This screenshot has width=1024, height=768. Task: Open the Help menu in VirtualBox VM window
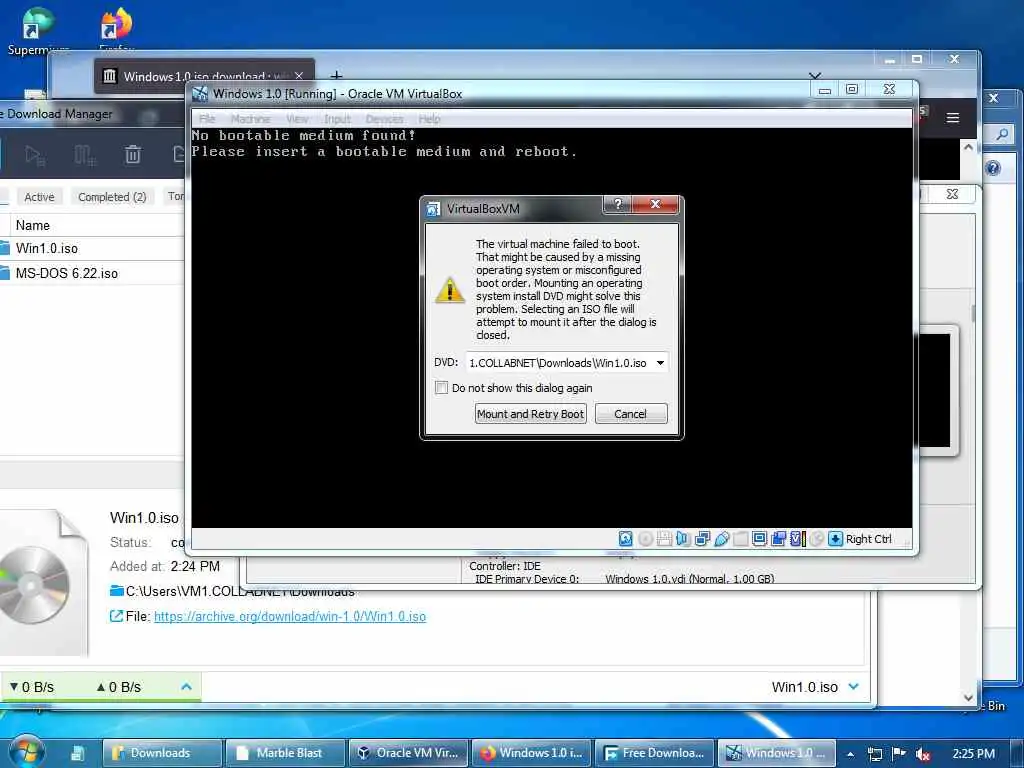tap(430, 119)
